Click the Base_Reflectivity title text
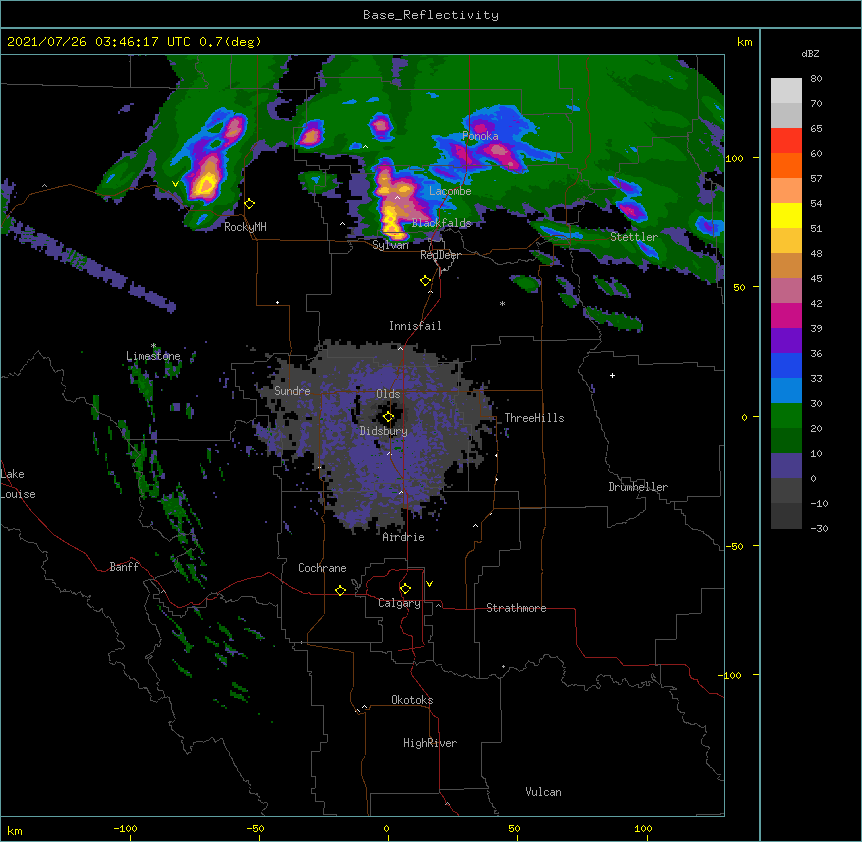 431,15
